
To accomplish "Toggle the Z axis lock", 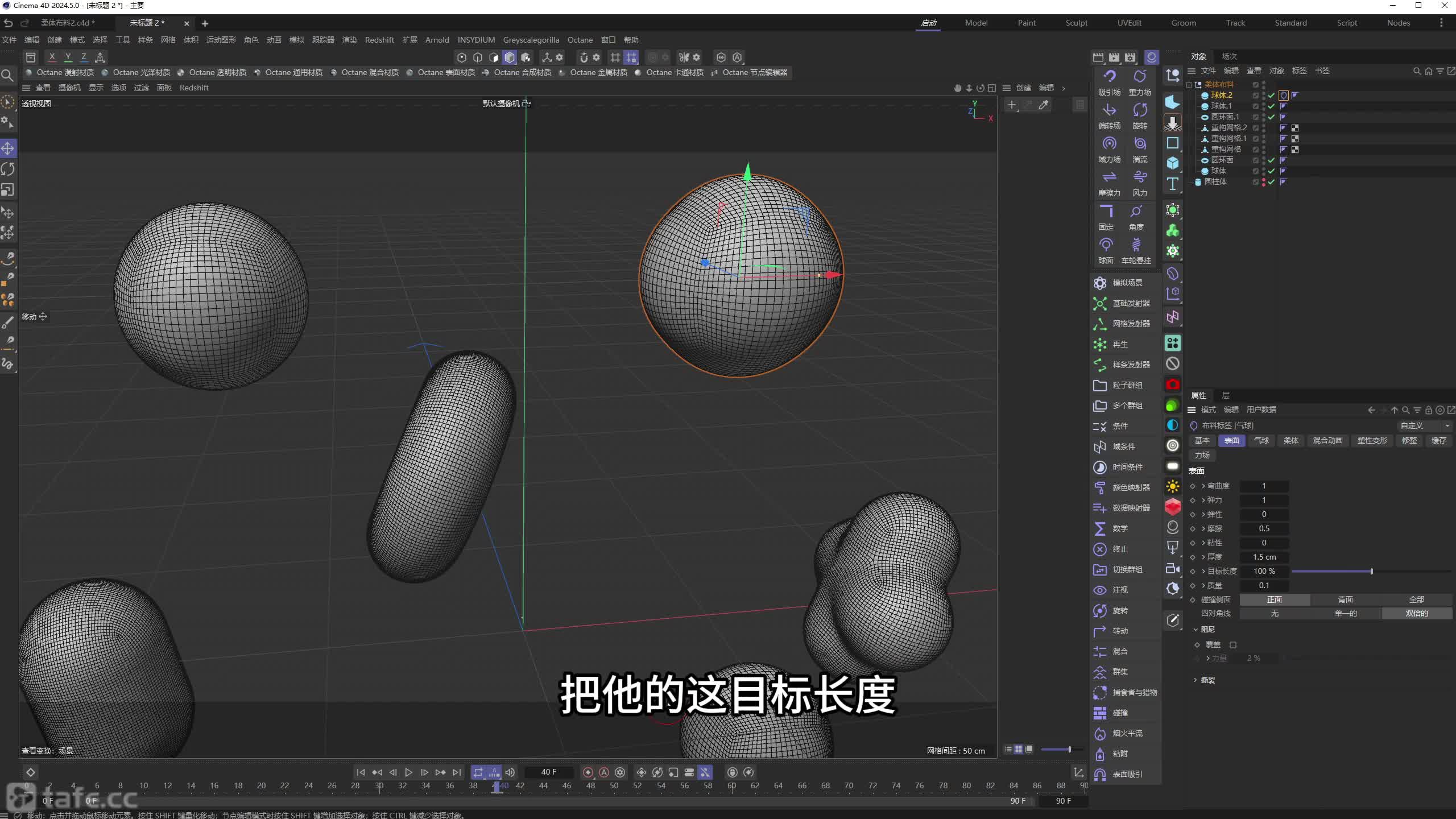I will point(84,57).
